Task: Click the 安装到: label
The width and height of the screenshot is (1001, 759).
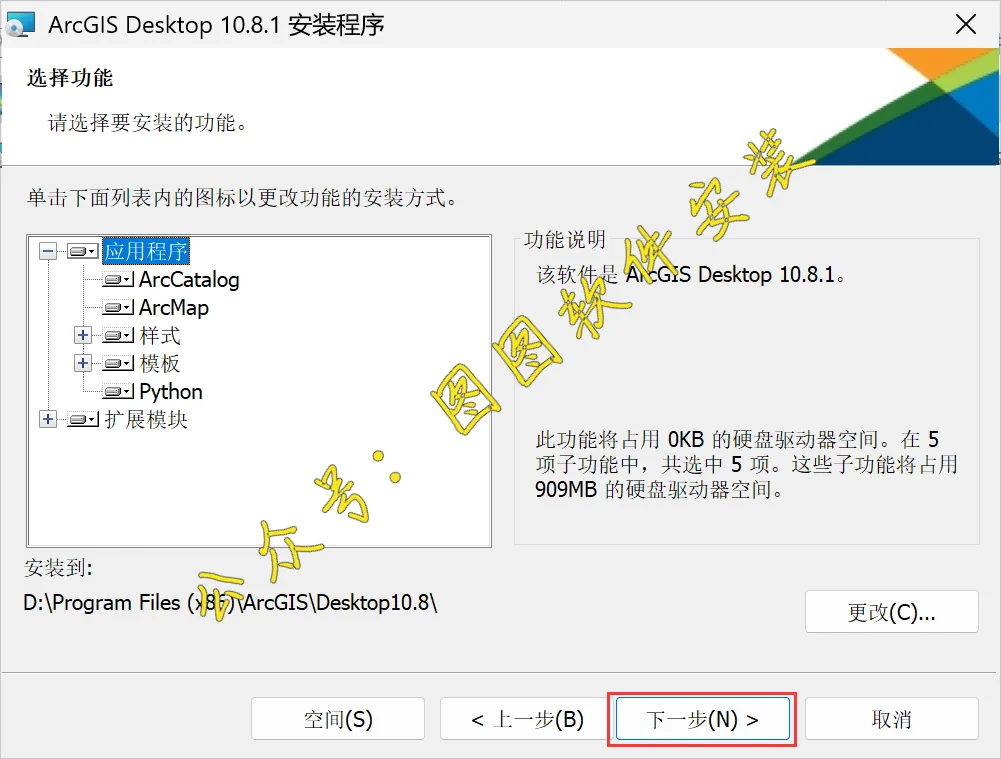Action: (58, 567)
